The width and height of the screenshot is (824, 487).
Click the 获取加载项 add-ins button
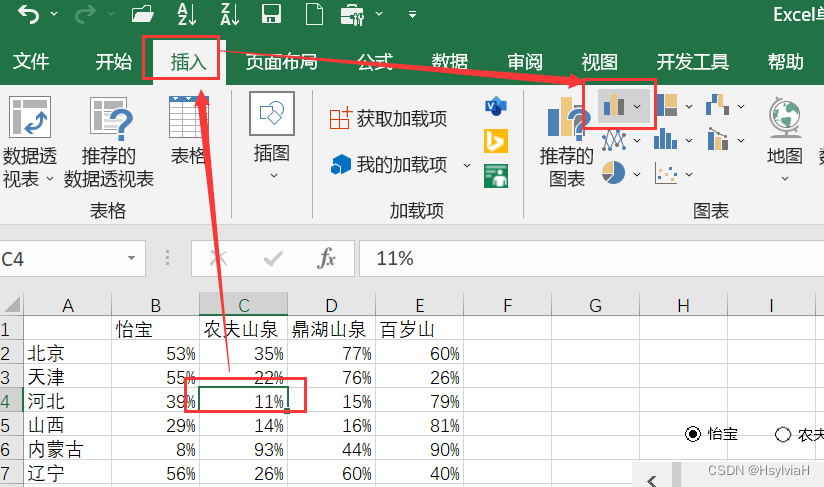coord(388,119)
